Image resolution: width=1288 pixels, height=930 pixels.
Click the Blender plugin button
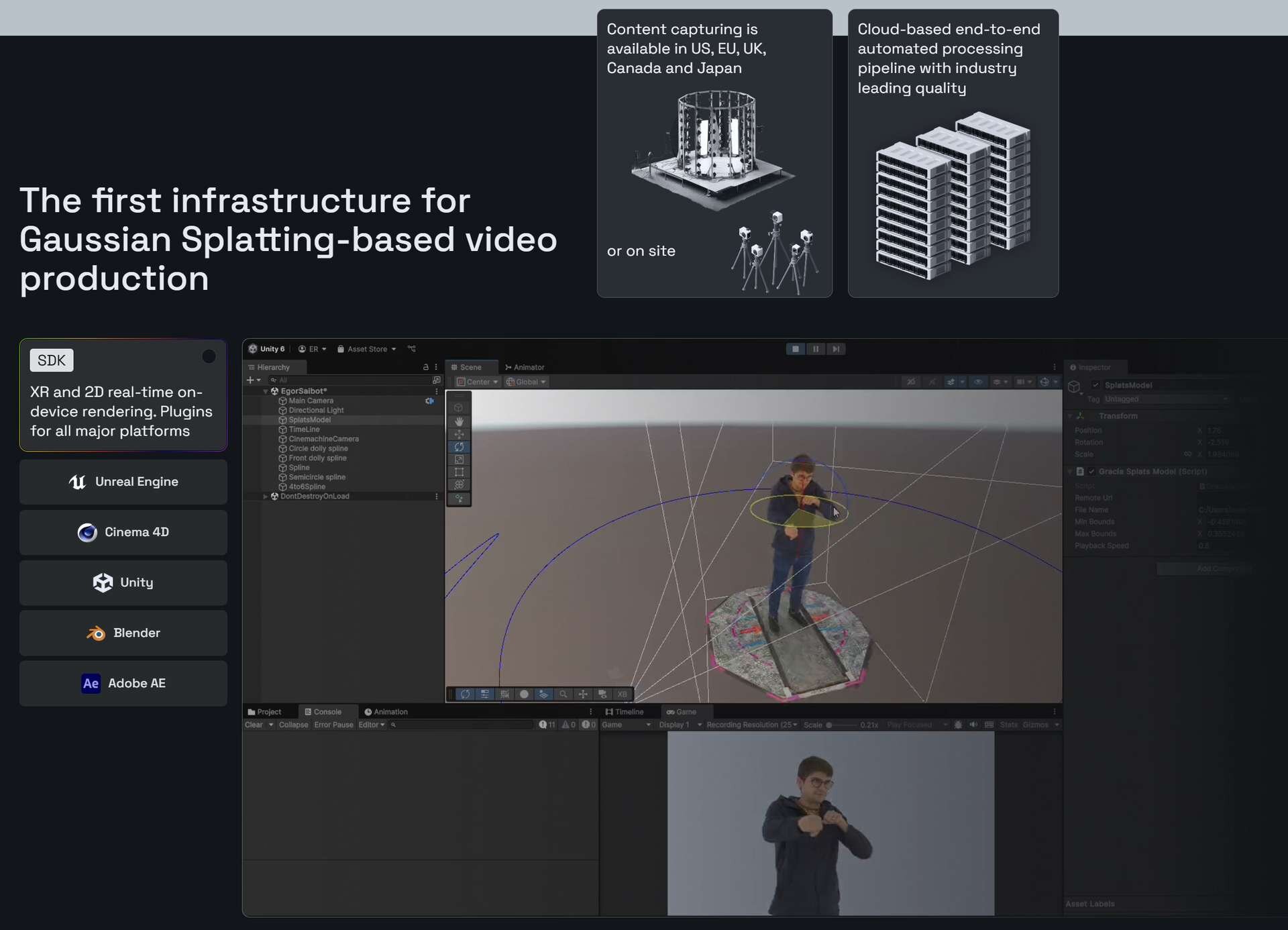point(123,633)
